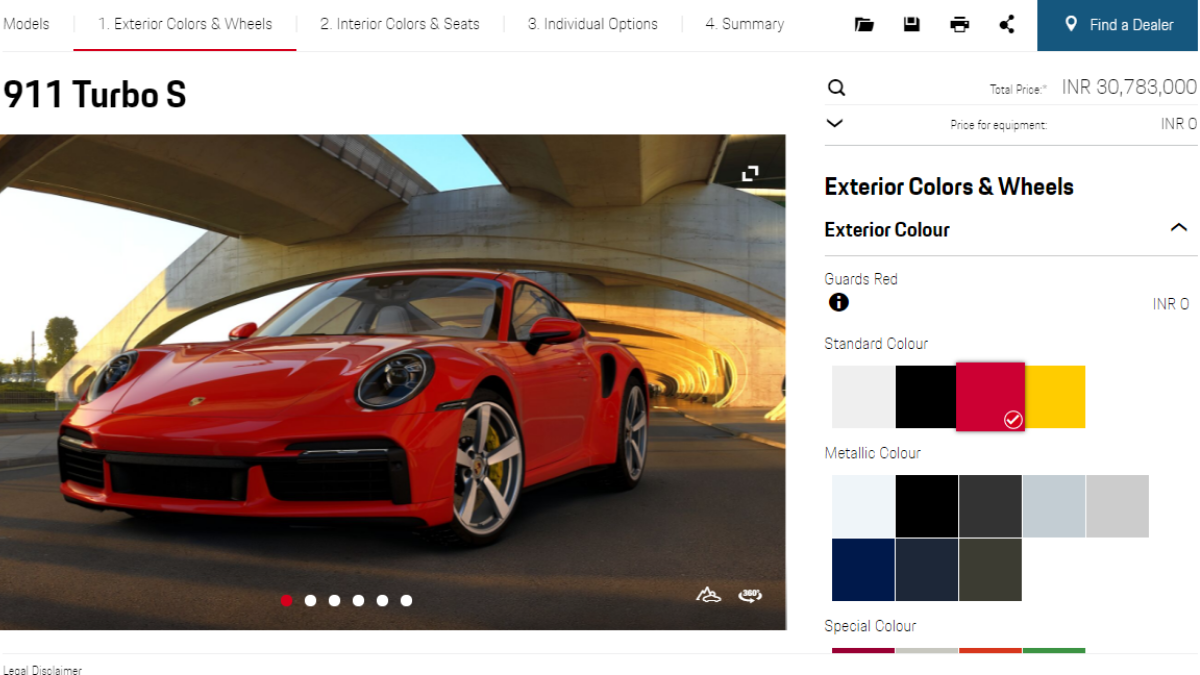Change the scenery with the landscape icon
Screen dimensions: 1200x675
click(x=709, y=595)
